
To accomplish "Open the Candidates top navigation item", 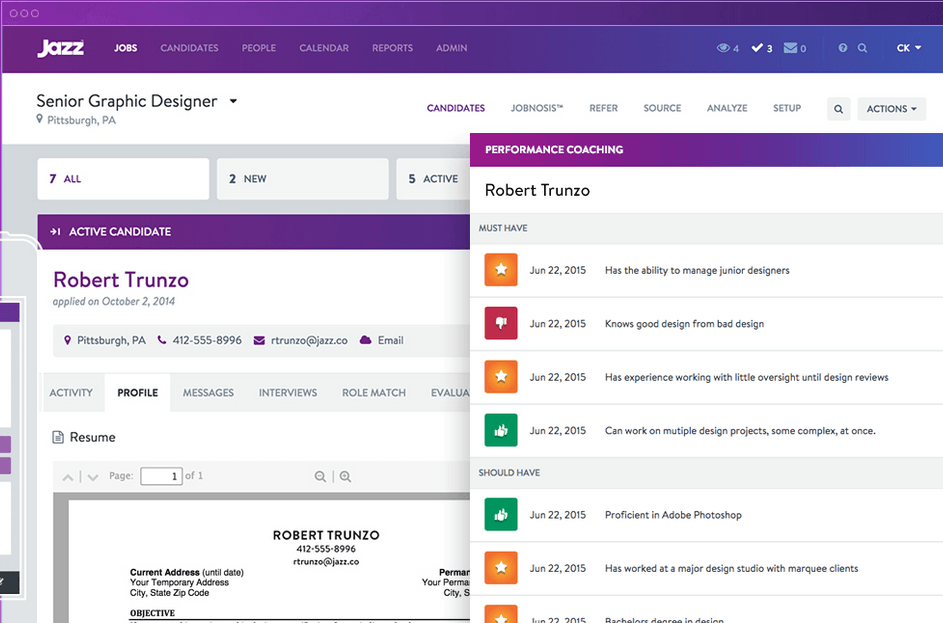I will 189,48.
